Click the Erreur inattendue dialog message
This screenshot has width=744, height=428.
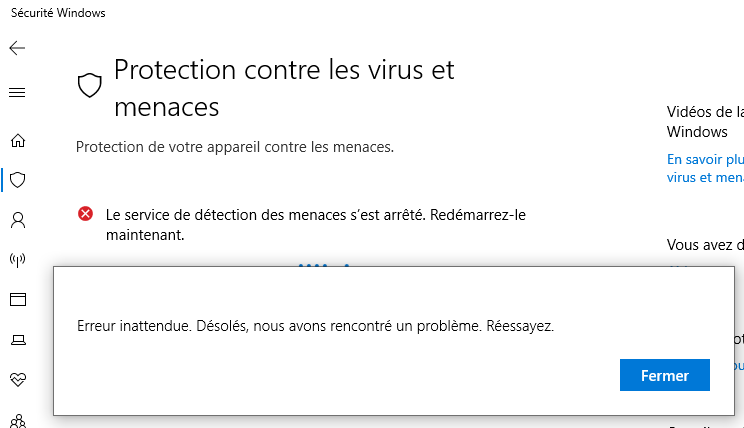315,326
